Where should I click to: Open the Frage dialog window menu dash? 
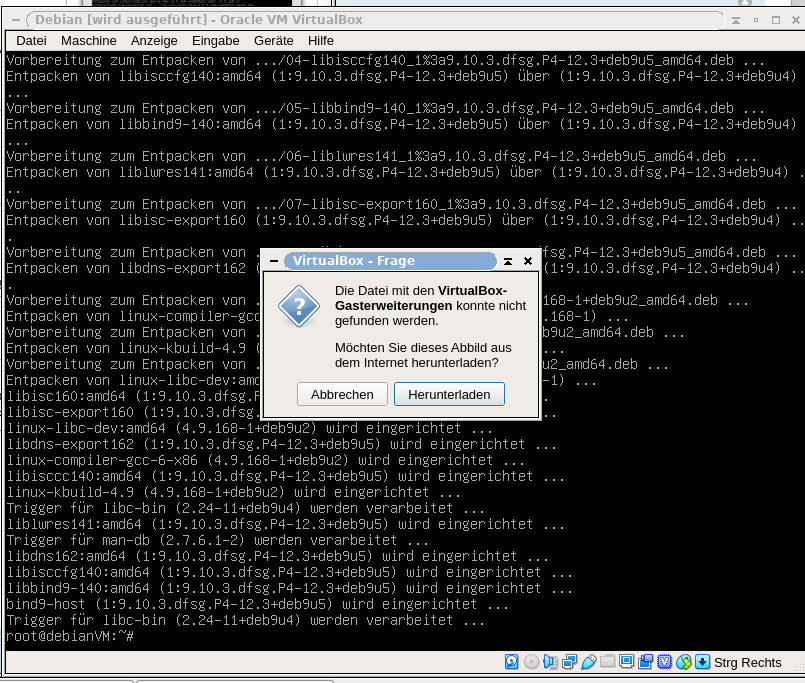coord(274,261)
